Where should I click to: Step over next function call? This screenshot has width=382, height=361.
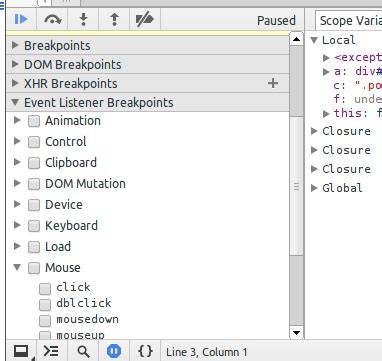53,20
